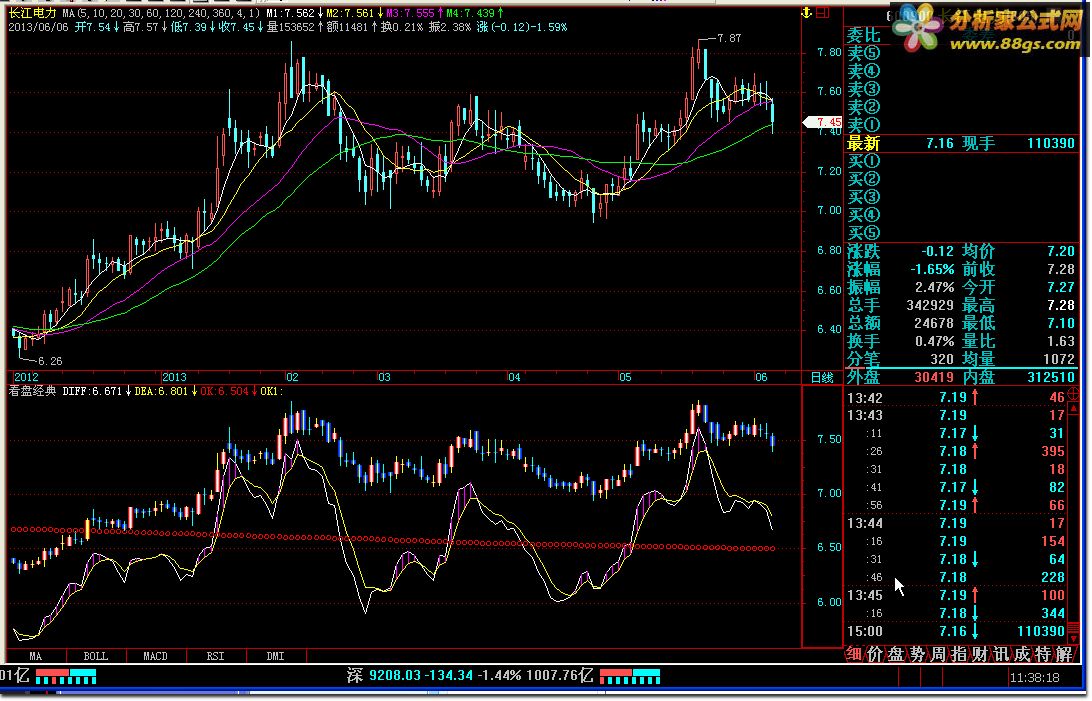
Task: Click the 15:00 closing tick row
Action: point(956,631)
